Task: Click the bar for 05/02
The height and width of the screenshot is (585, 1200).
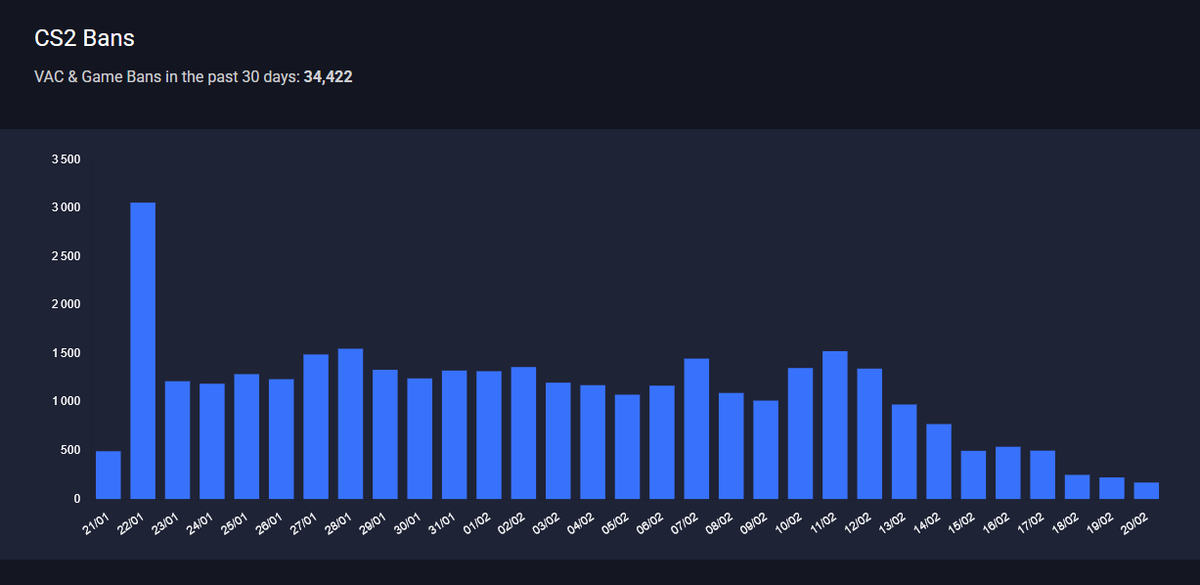Action: [x=627, y=447]
